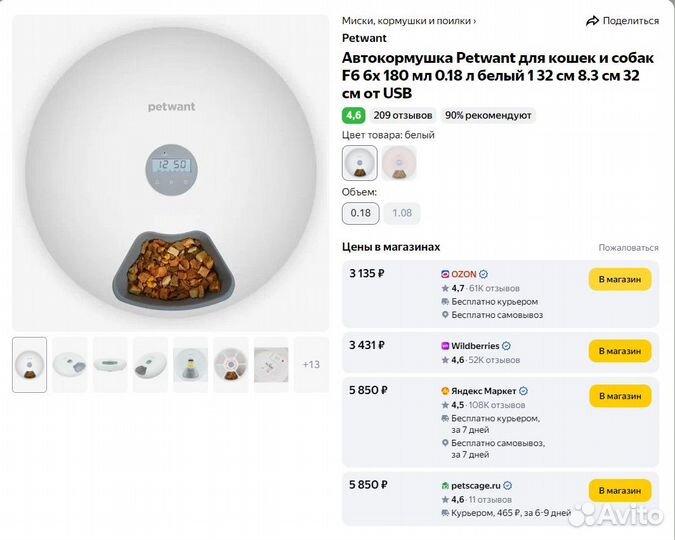Click the Яндекс Маркет logo icon
This screenshot has width=675, height=540.
445,391
